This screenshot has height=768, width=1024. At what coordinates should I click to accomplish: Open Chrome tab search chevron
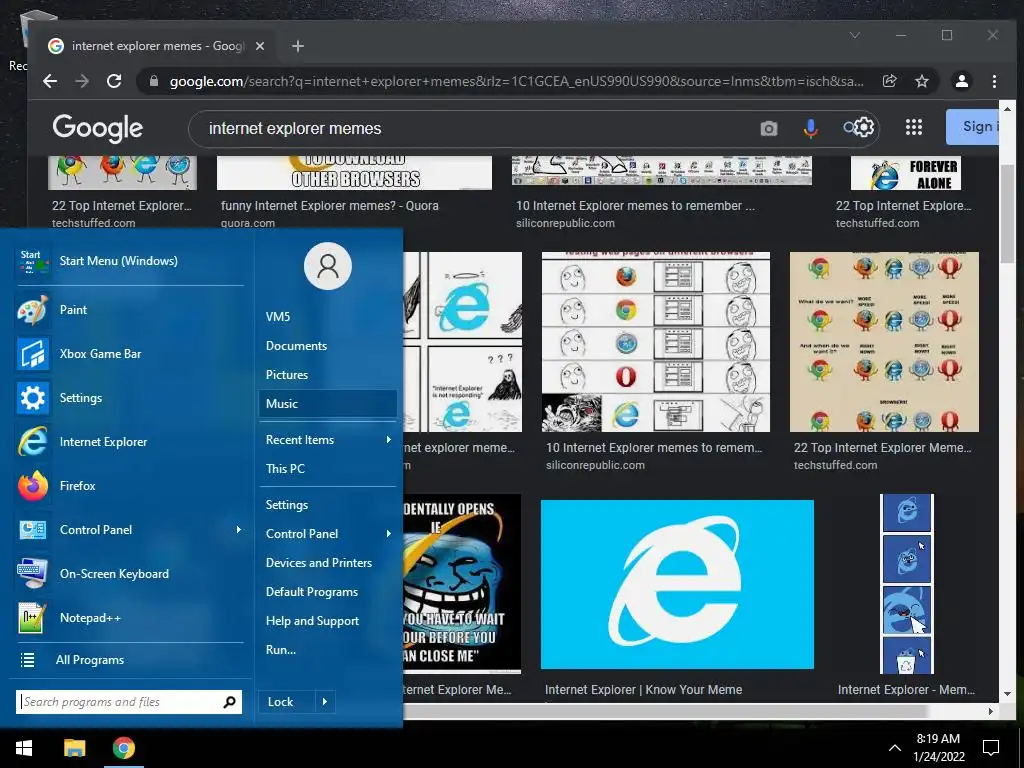(x=854, y=35)
